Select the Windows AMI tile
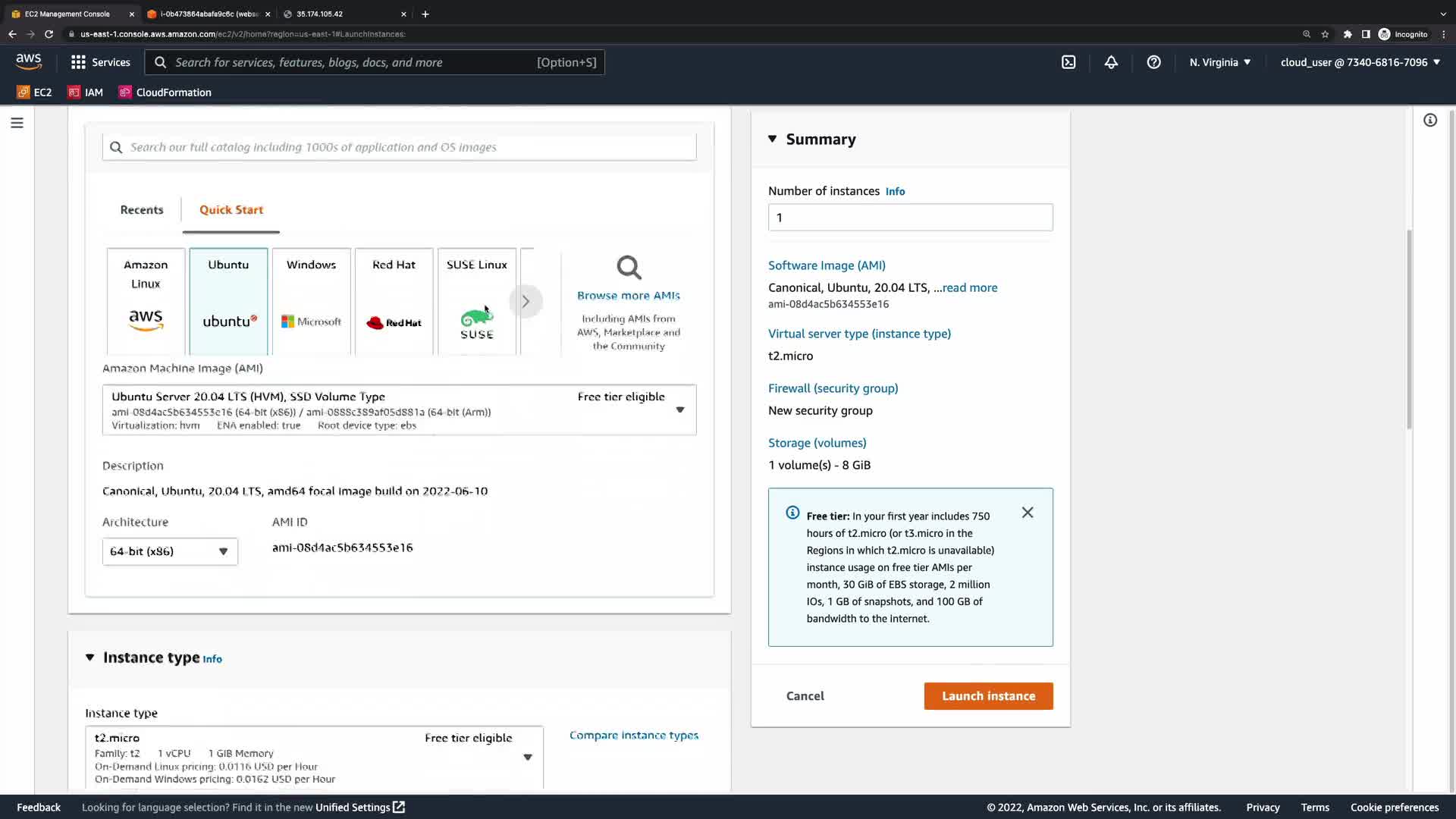 [x=311, y=301]
